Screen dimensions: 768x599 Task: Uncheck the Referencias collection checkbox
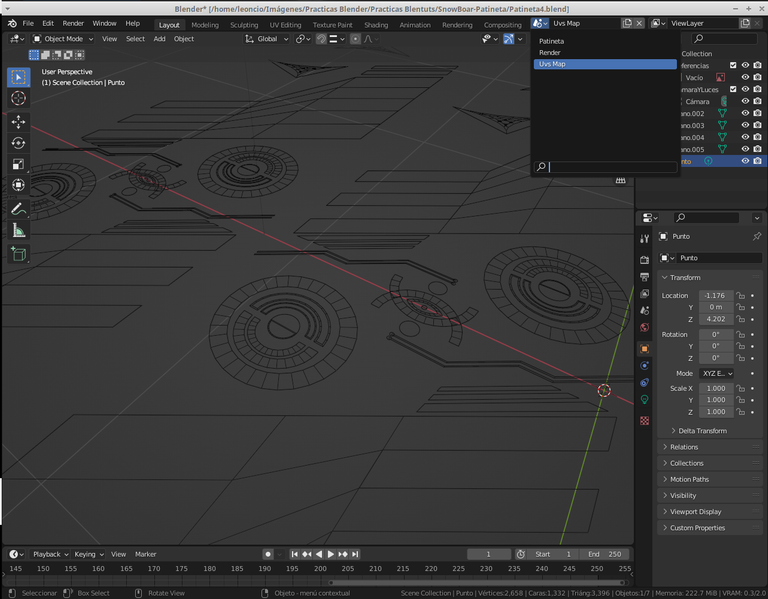733,65
